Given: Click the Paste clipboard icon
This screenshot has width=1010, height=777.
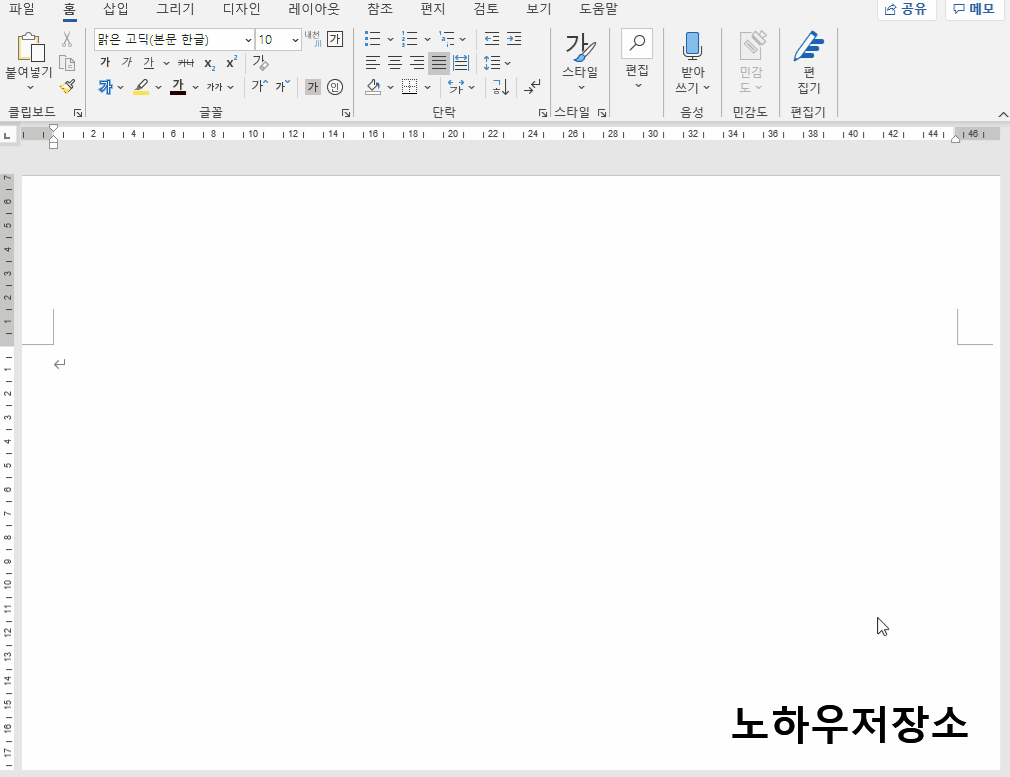Looking at the screenshot, I should (30, 46).
